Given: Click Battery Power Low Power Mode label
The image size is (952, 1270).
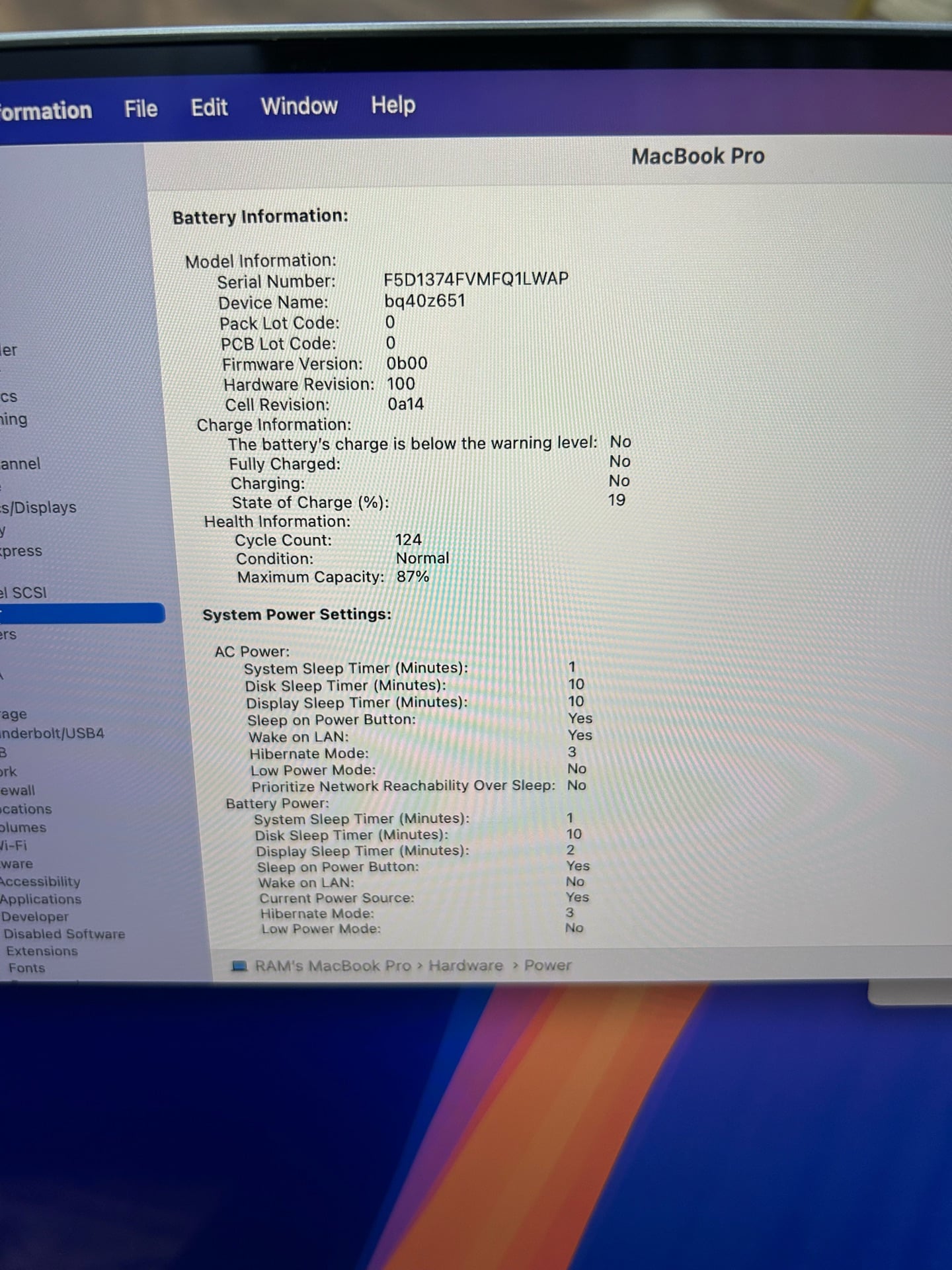Looking at the screenshot, I should [x=321, y=929].
